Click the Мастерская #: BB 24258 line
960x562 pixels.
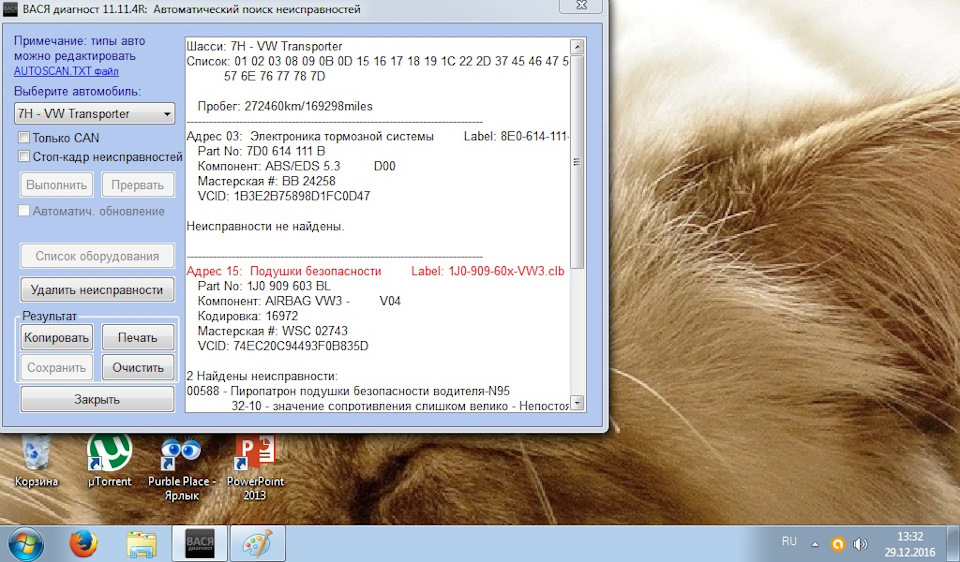click(x=266, y=181)
